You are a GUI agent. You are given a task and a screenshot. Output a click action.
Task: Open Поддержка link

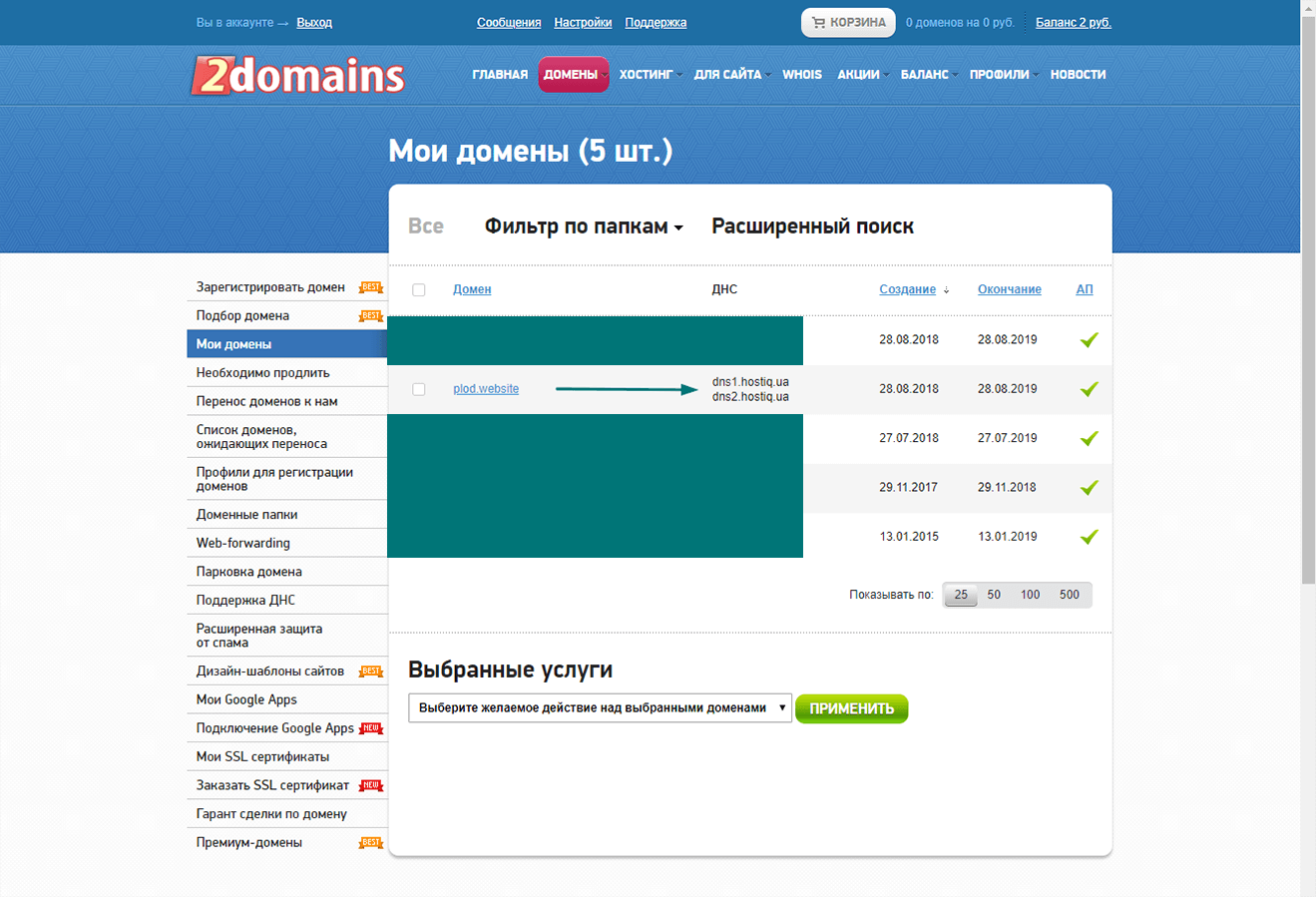(x=656, y=22)
